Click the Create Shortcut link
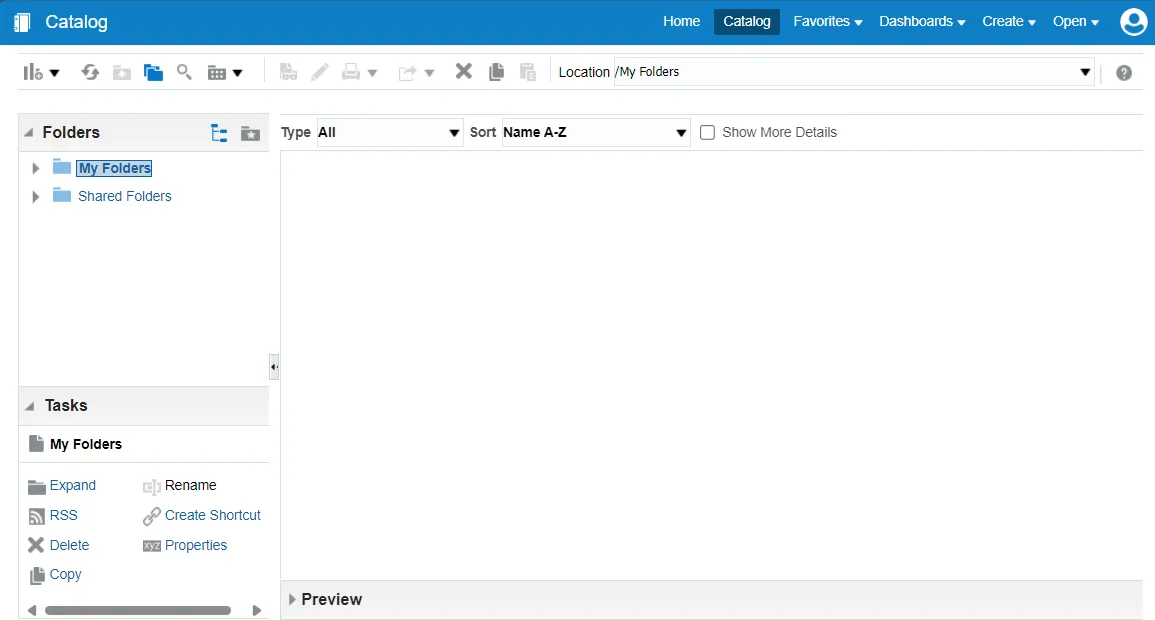This screenshot has height=620, width=1155. (x=212, y=515)
